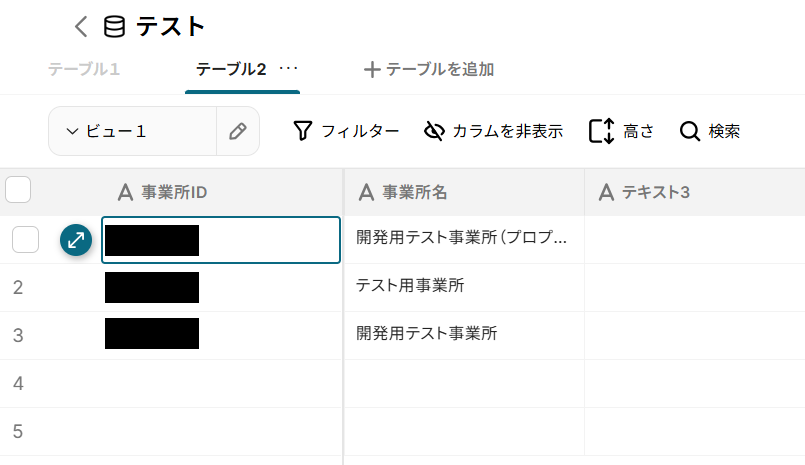
Task: Open the テーブル2 three-dot options menu
Action: 289,68
